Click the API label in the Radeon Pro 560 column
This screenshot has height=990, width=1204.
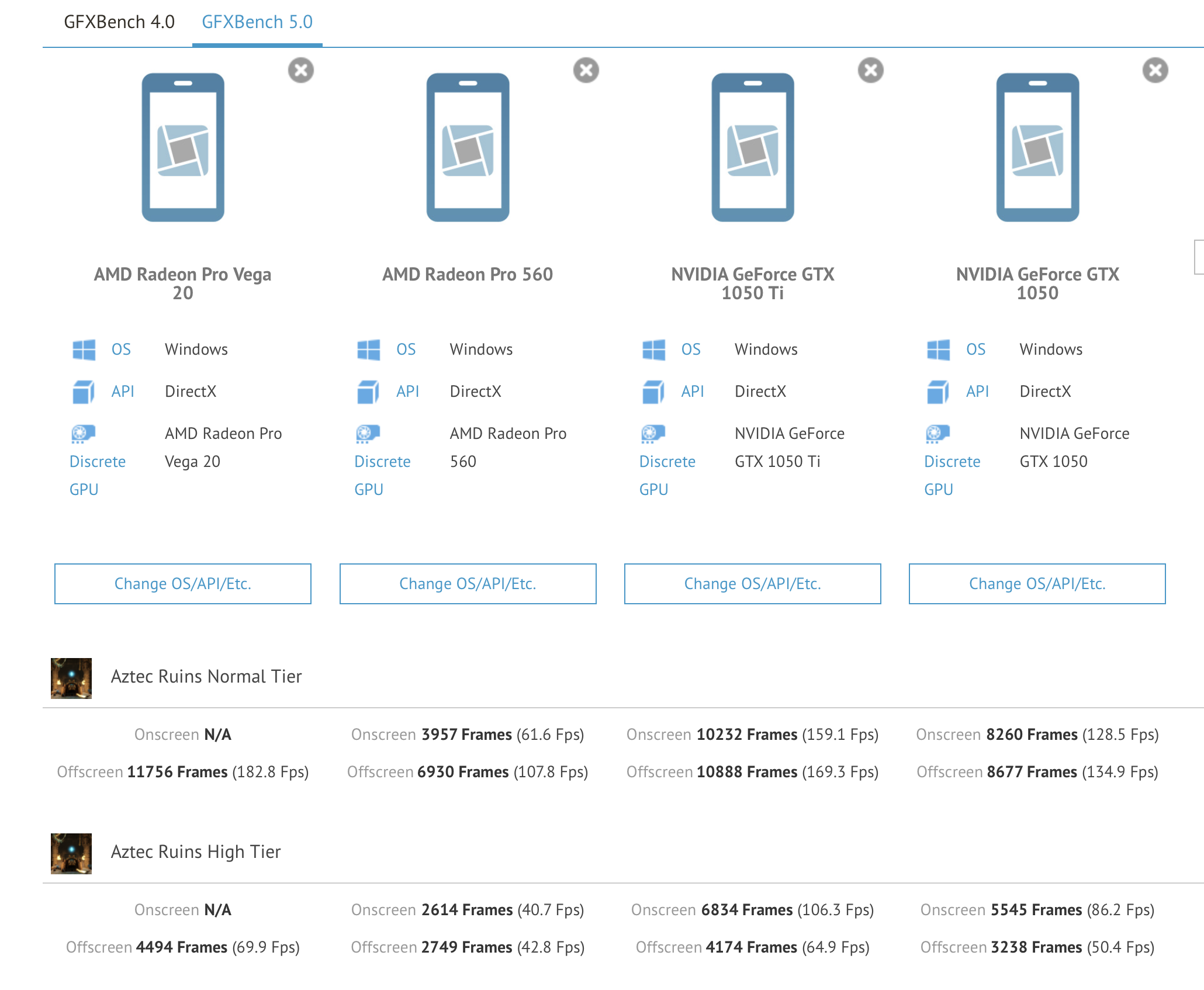(x=407, y=392)
